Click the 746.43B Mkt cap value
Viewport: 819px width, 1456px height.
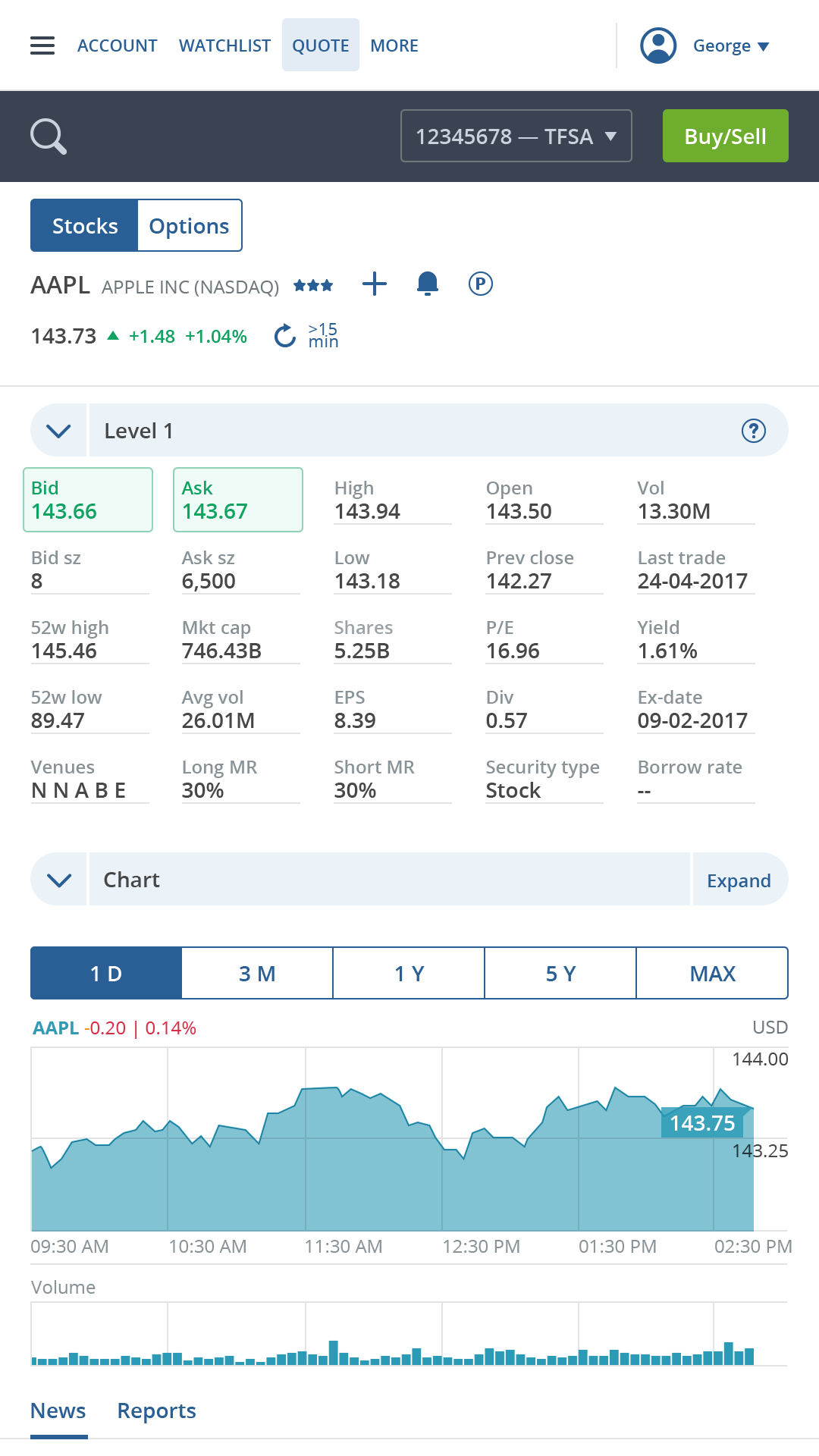click(x=221, y=651)
